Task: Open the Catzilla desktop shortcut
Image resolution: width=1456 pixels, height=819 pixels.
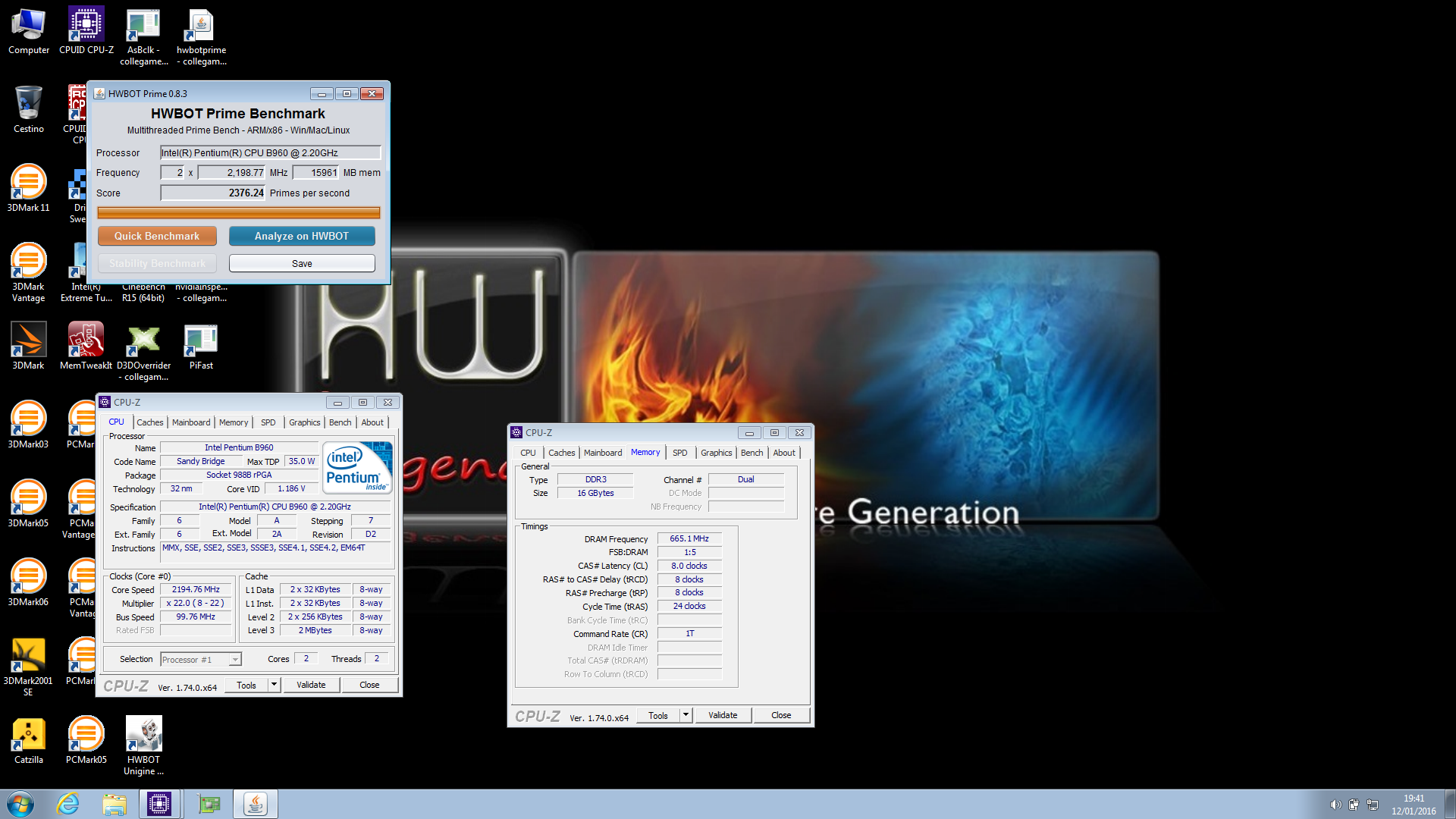Action: coord(29,740)
